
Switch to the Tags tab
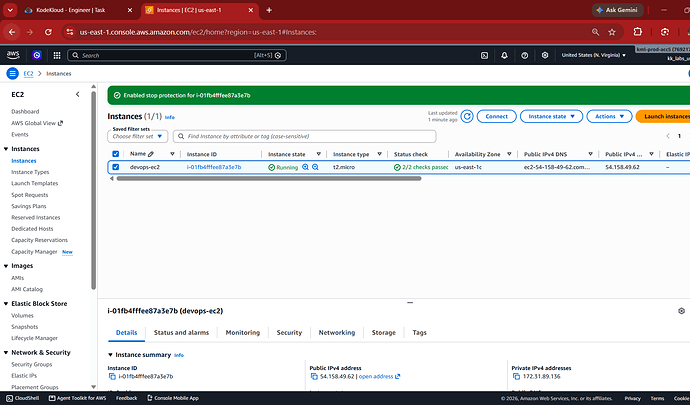(x=419, y=333)
